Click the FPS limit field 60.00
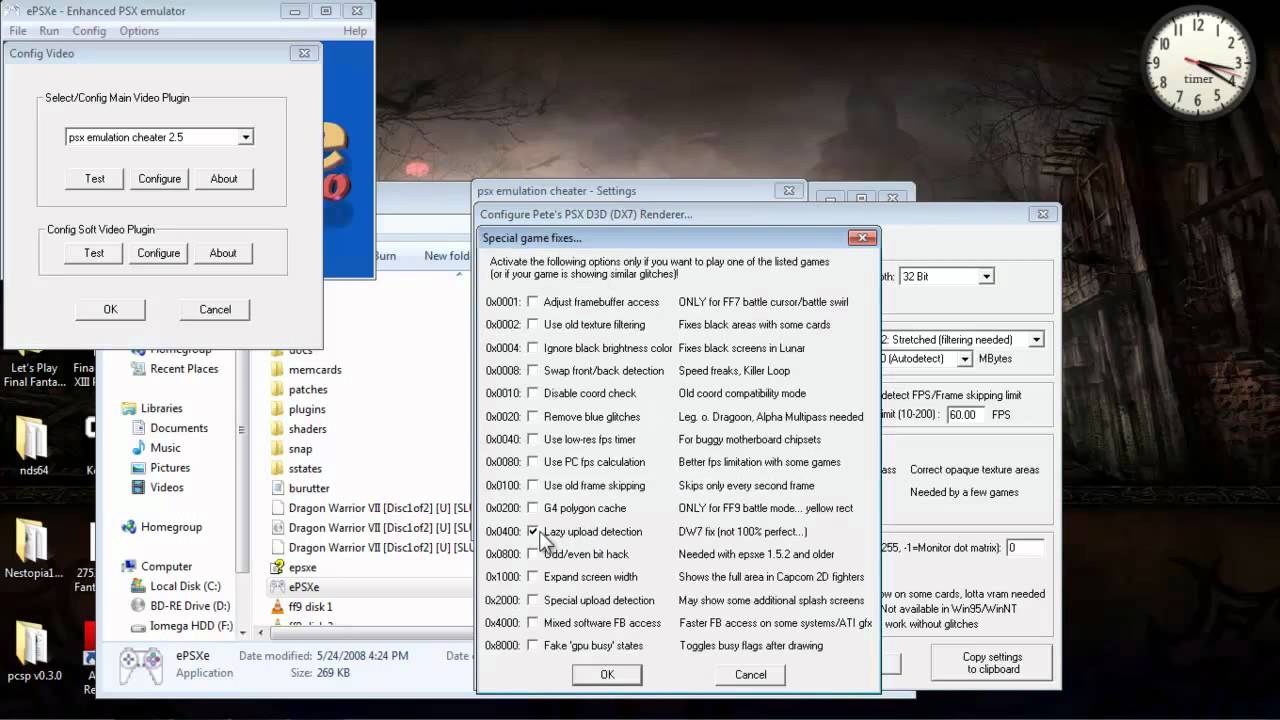This screenshot has width=1280, height=720. click(x=964, y=414)
